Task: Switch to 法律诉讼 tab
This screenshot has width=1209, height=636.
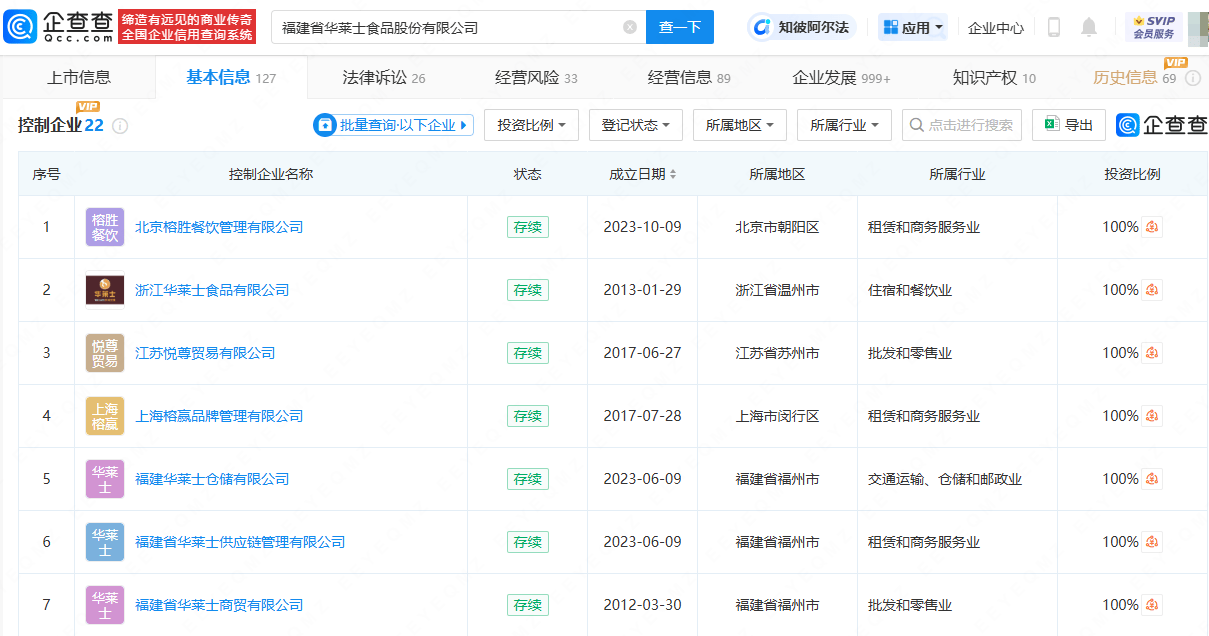Action: pos(384,77)
